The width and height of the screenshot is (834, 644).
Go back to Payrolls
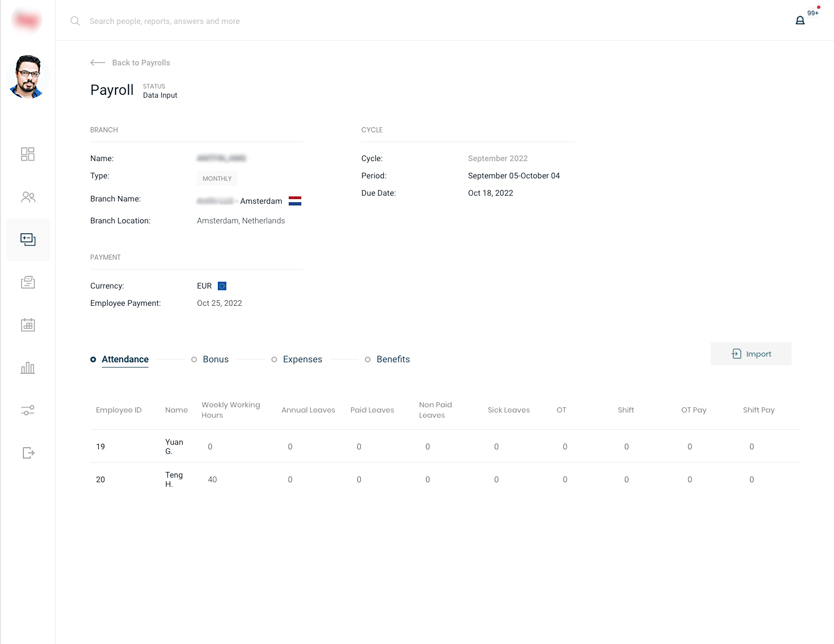click(130, 63)
